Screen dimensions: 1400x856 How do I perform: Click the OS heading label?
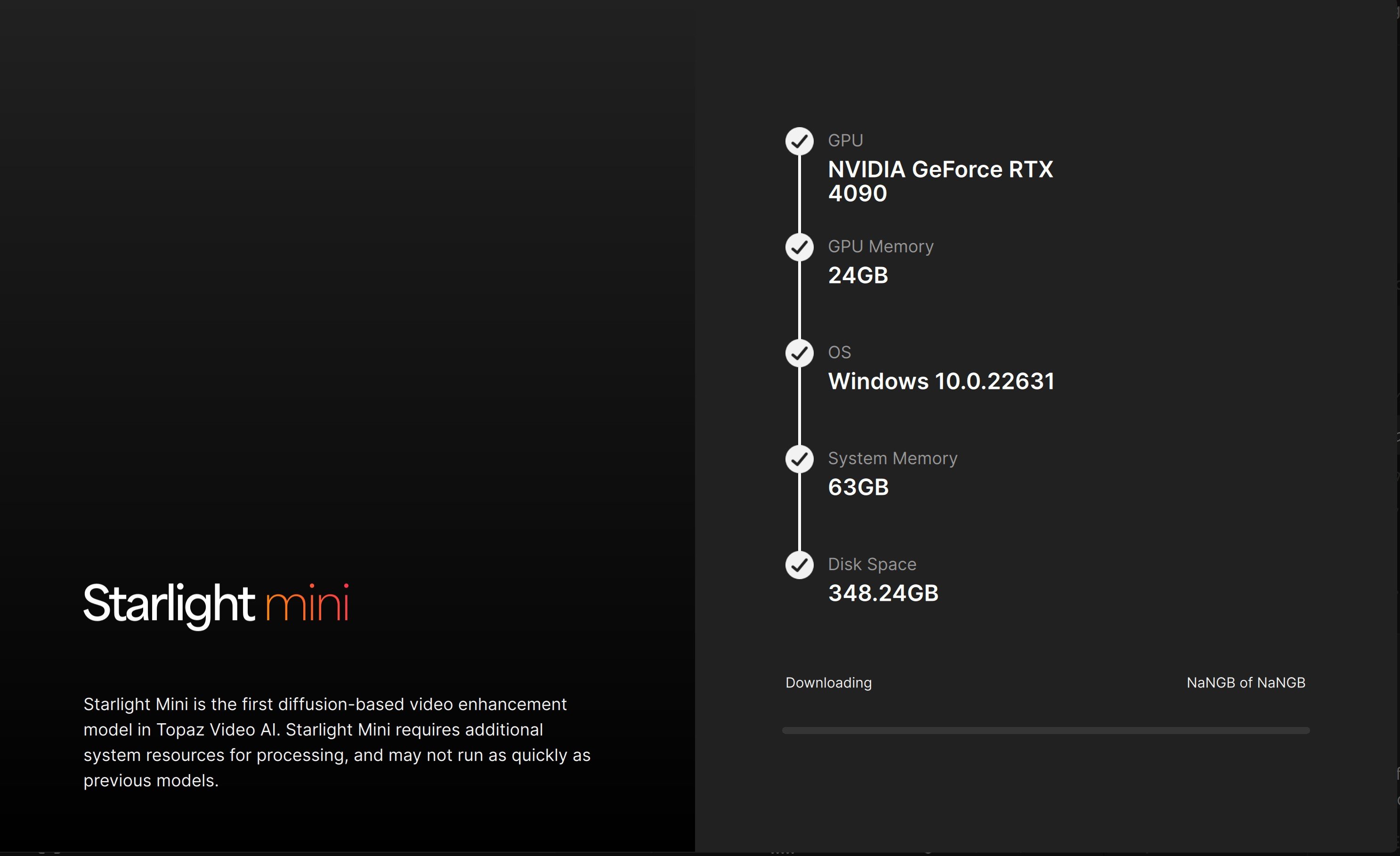click(839, 352)
